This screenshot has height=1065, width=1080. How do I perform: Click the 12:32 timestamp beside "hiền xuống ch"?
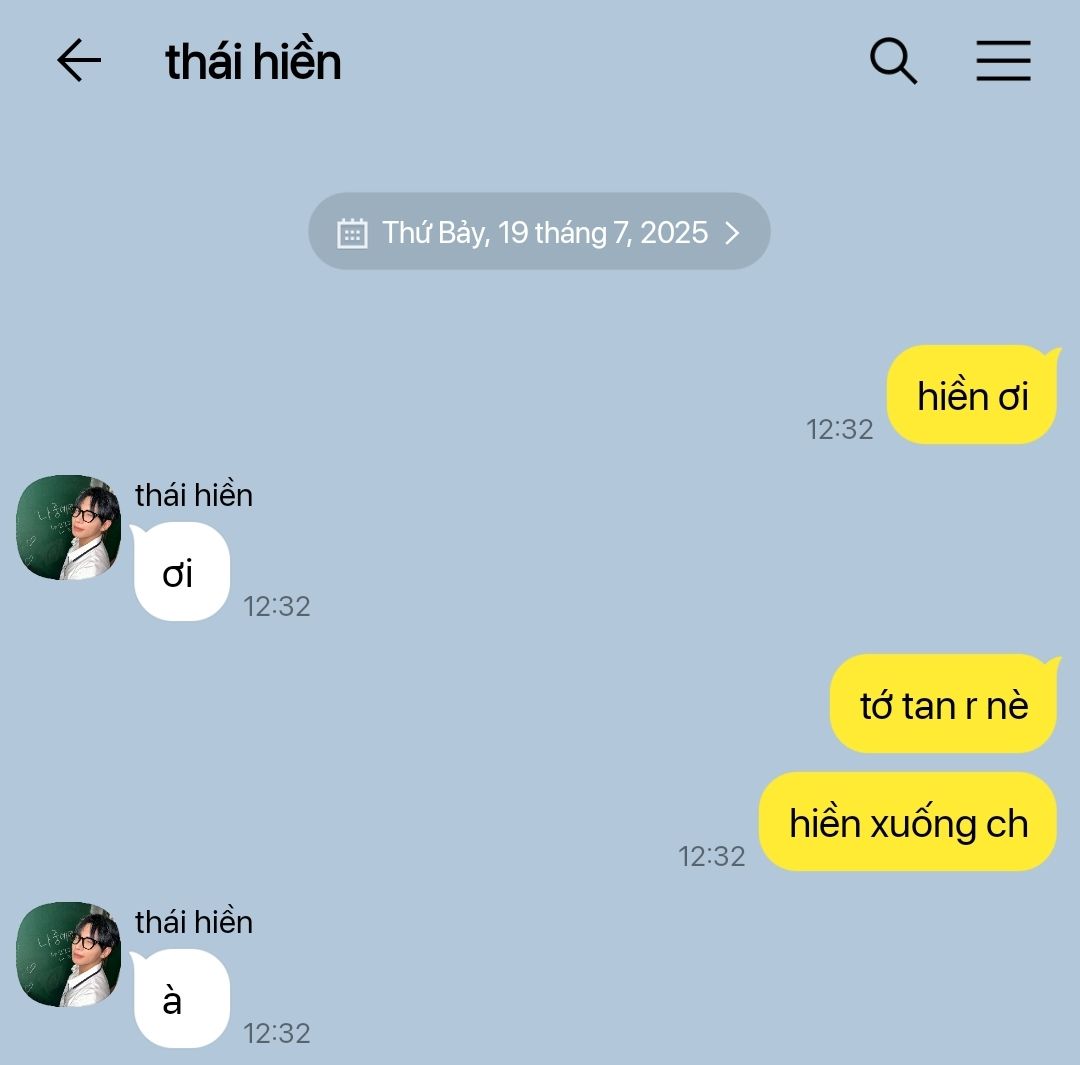pyautogui.click(x=712, y=856)
